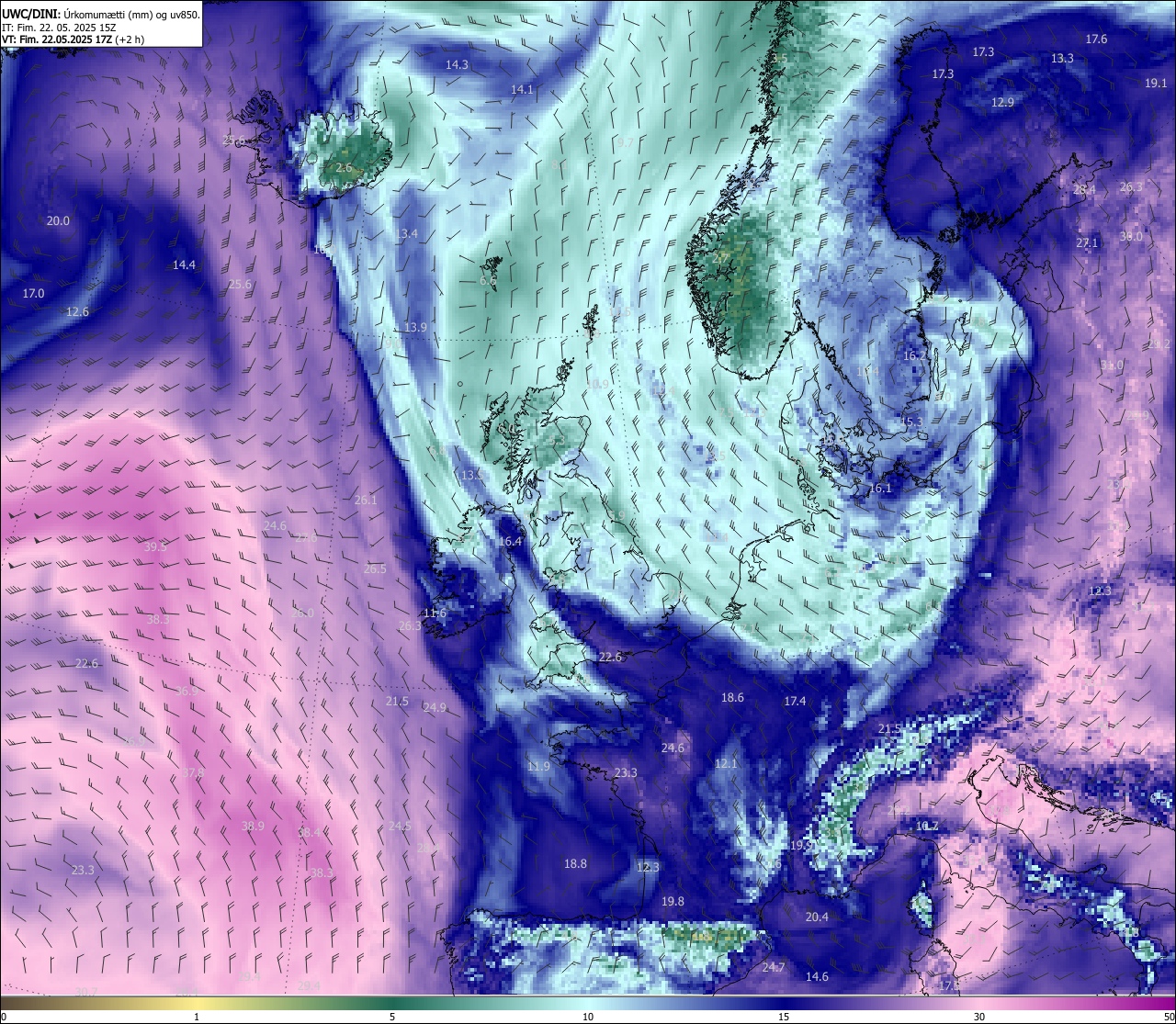Screen dimensions: 1176x1024
Task: Click the 26.1 value label
Action: click(x=366, y=501)
